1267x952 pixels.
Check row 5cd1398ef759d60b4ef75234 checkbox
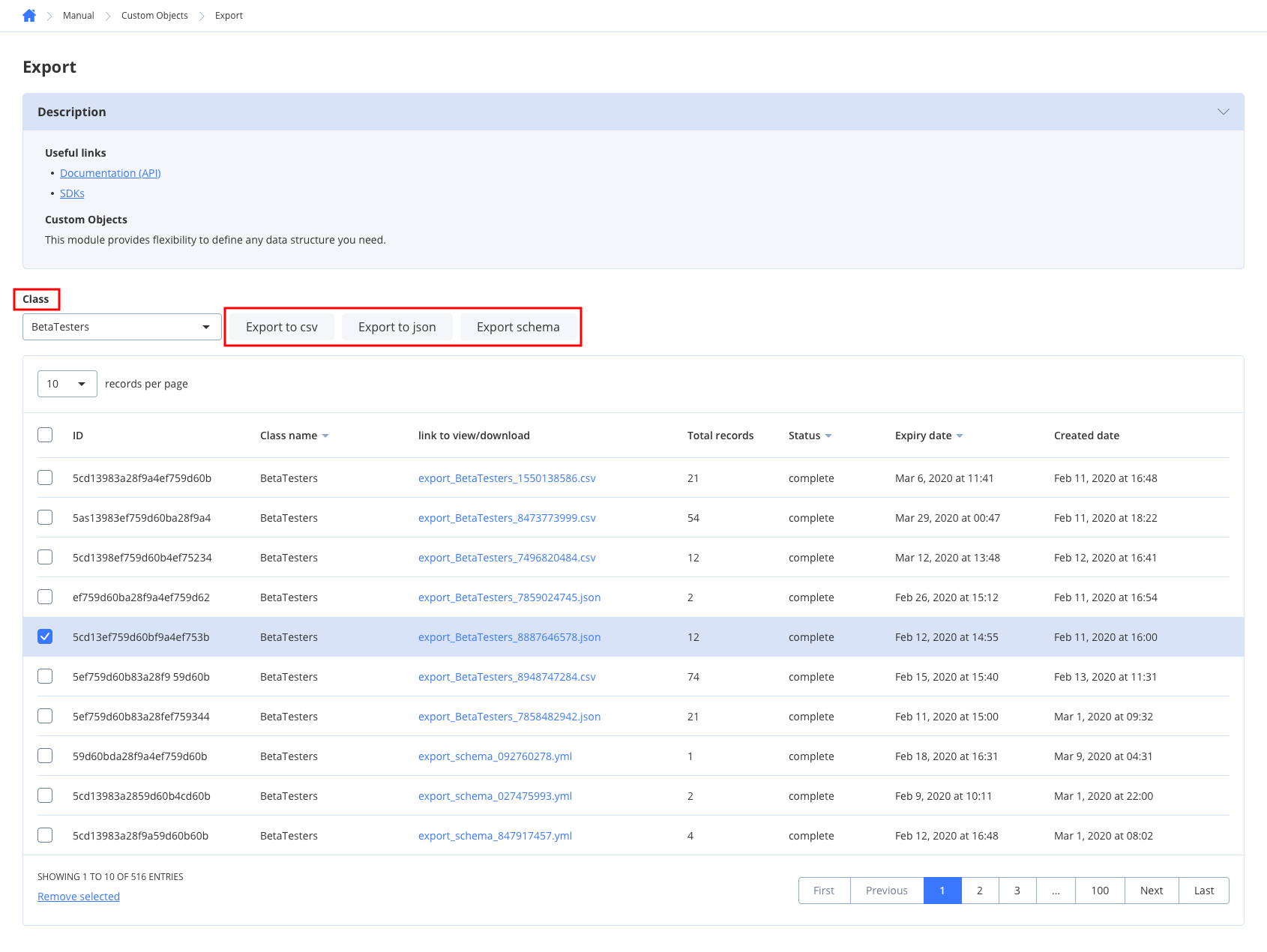click(45, 557)
